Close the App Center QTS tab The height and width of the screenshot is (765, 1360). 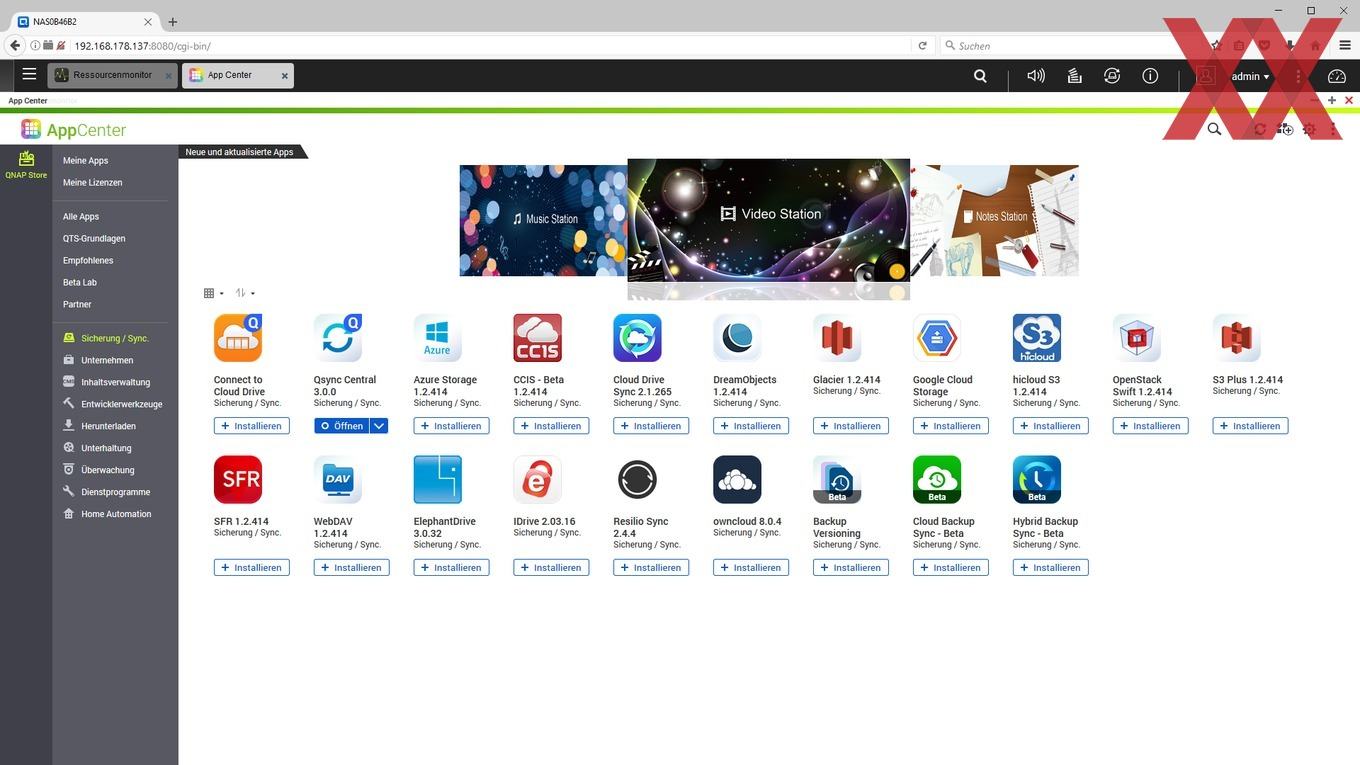[x=285, y=76]
